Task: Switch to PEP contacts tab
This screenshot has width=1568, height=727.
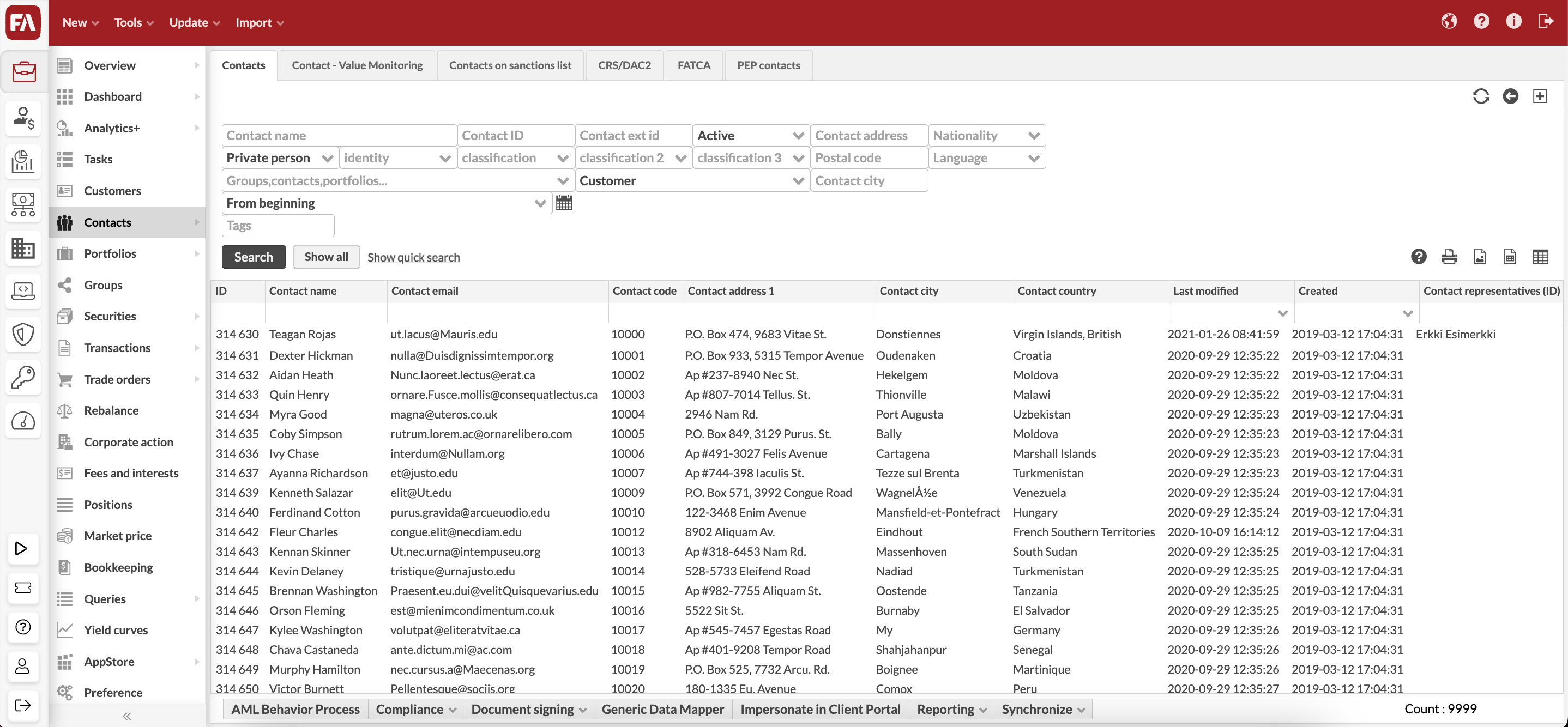Action: click(x=768, y=65)
